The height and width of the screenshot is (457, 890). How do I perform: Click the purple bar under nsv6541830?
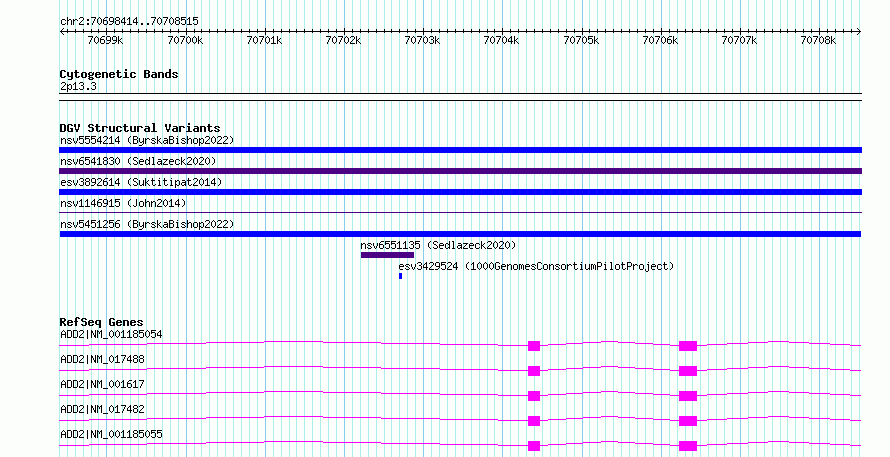460,171
